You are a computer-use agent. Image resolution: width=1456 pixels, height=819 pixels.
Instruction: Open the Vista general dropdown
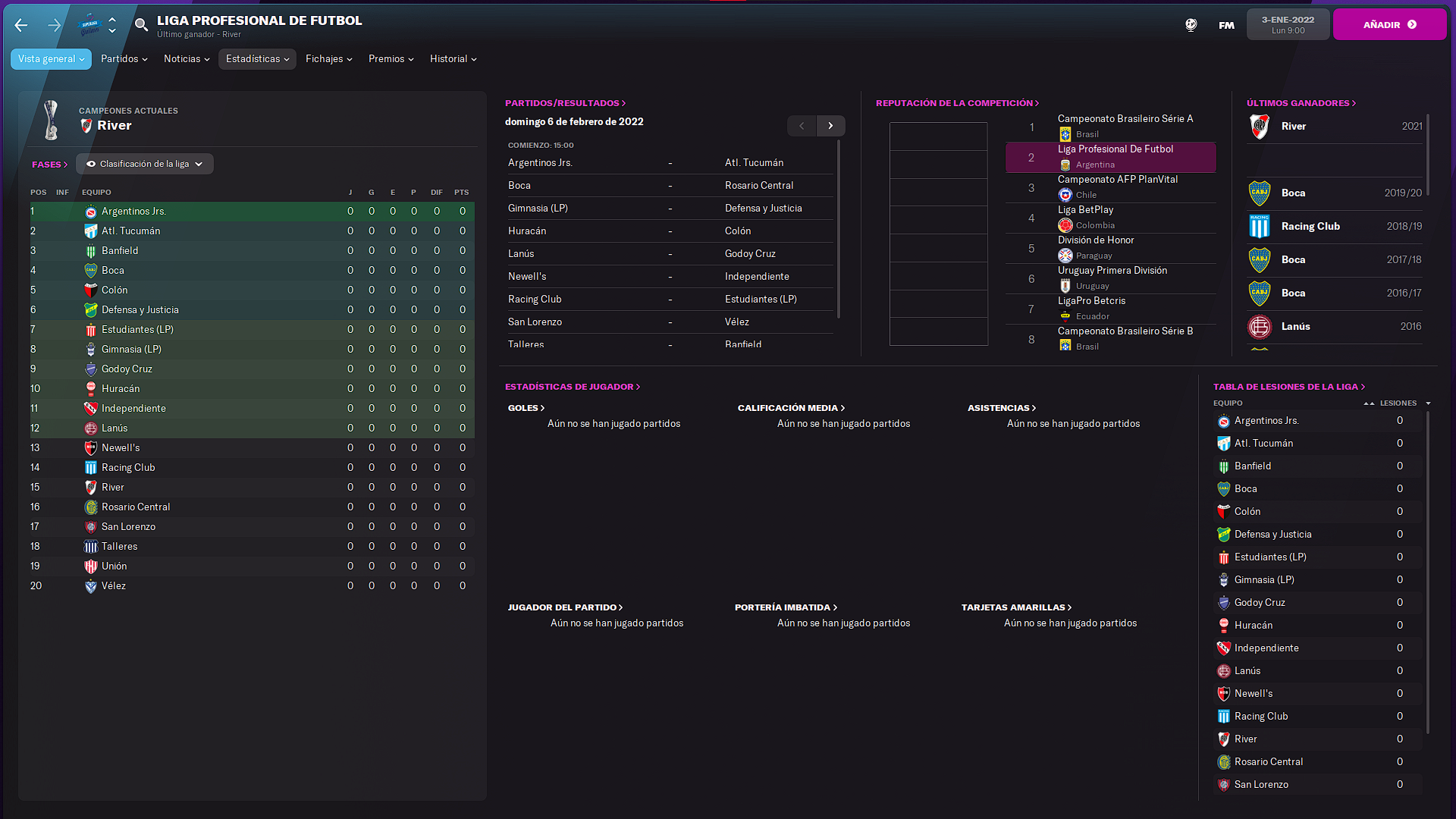pyautogui.click(x=51, y=59)
